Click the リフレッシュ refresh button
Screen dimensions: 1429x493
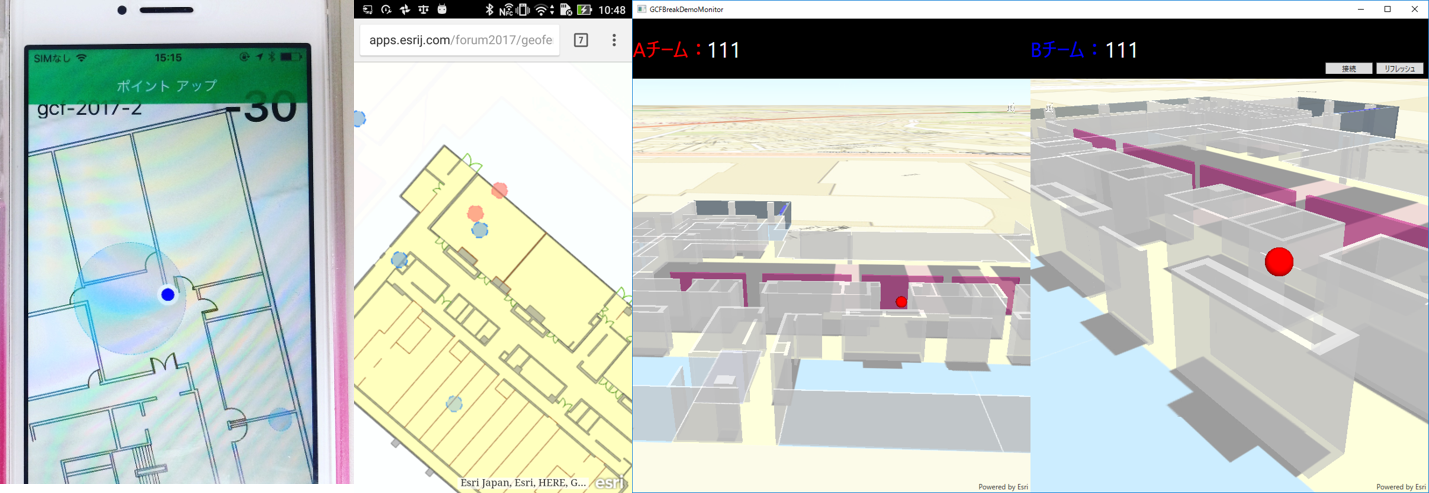coord(1400,69)
